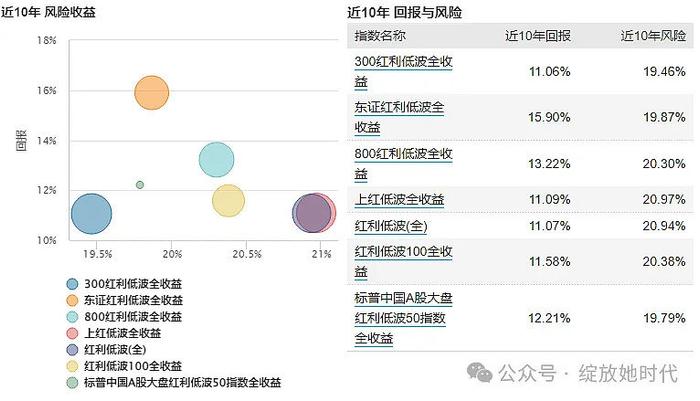This screenshot has width=700, height=401.
Task: Open the 800红利低波全收益 index link
Action: (404, 163)
